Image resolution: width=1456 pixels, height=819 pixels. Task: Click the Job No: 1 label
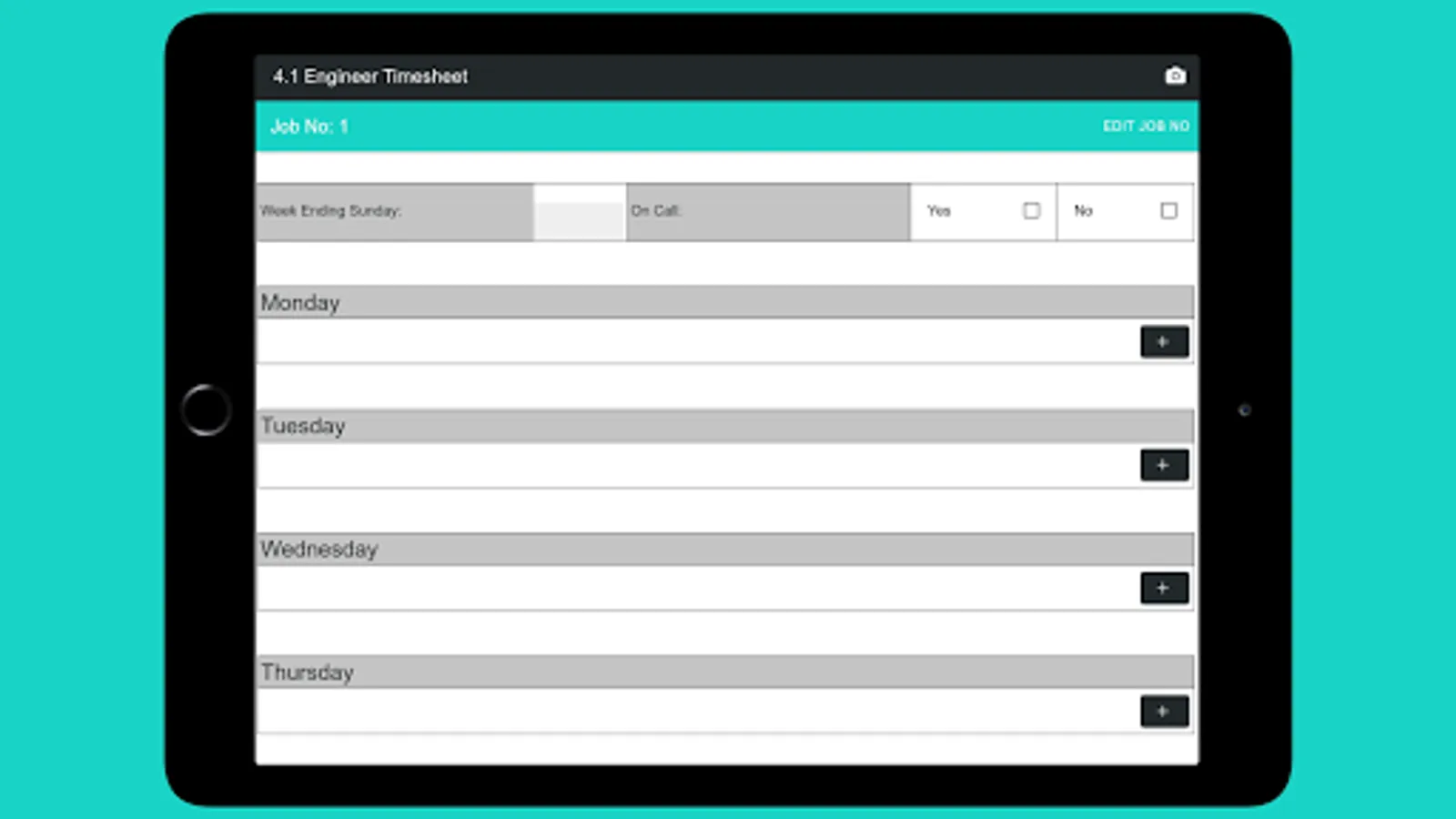pyautogui.click(x=309, y=126)
